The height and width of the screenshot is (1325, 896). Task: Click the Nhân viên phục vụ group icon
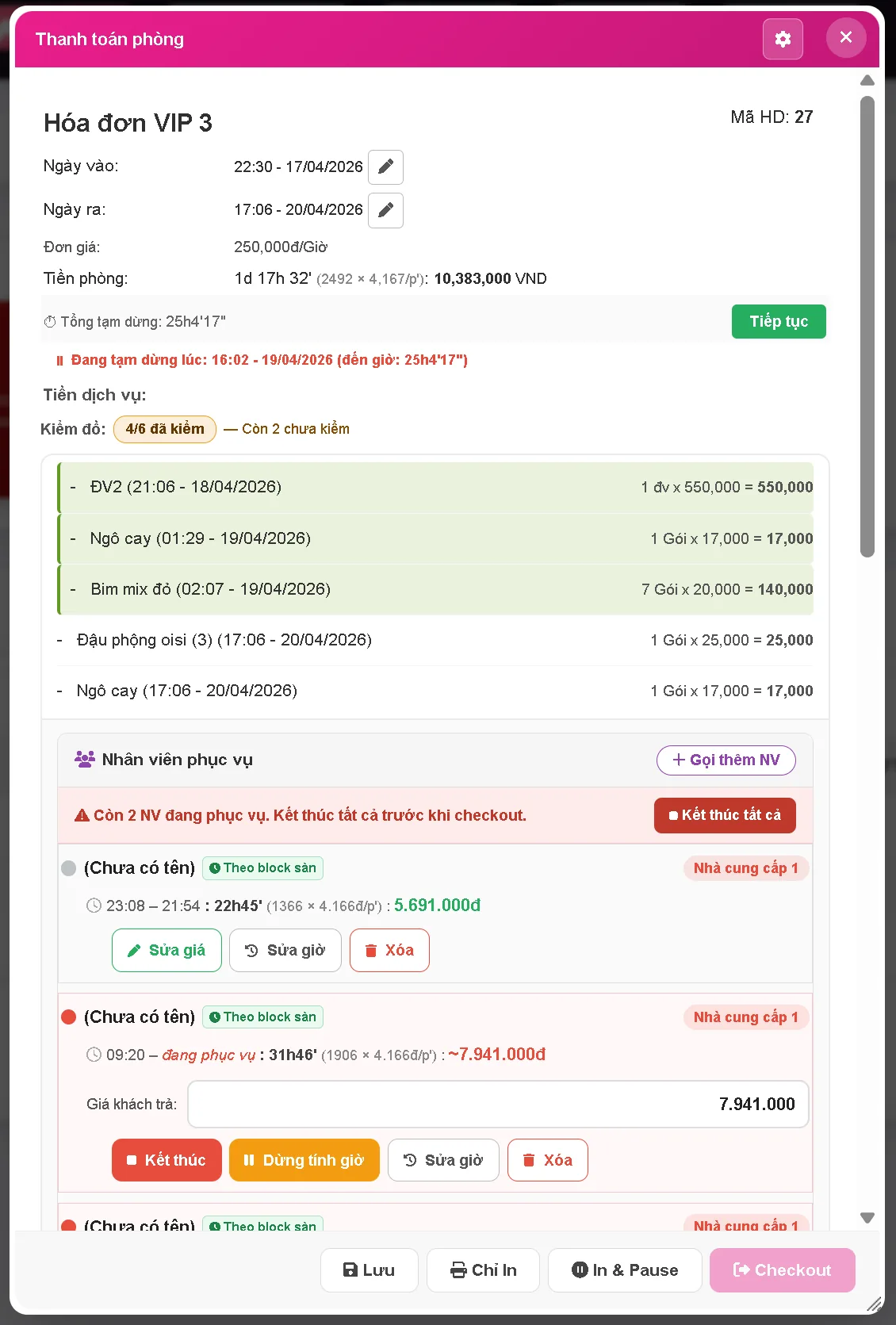pos(85,760)
